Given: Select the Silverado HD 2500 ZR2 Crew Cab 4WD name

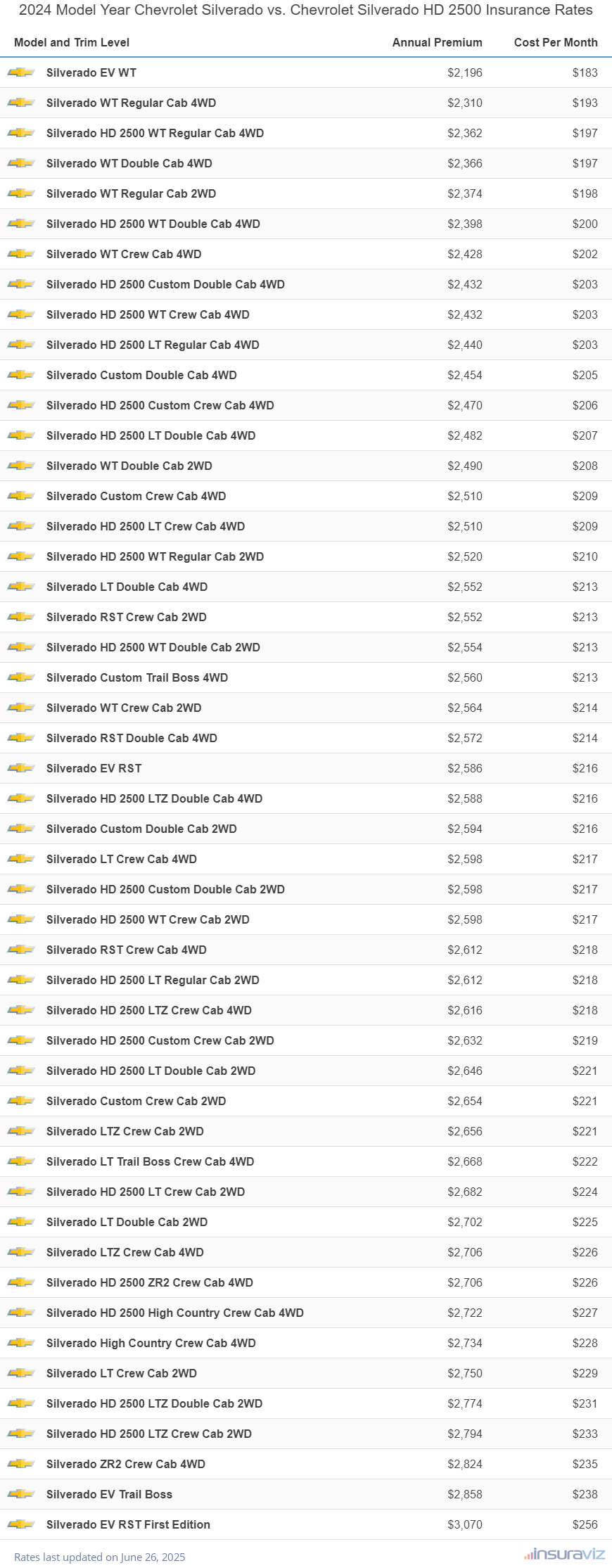Looking at the screenshot, I should tap(150, 1282).
